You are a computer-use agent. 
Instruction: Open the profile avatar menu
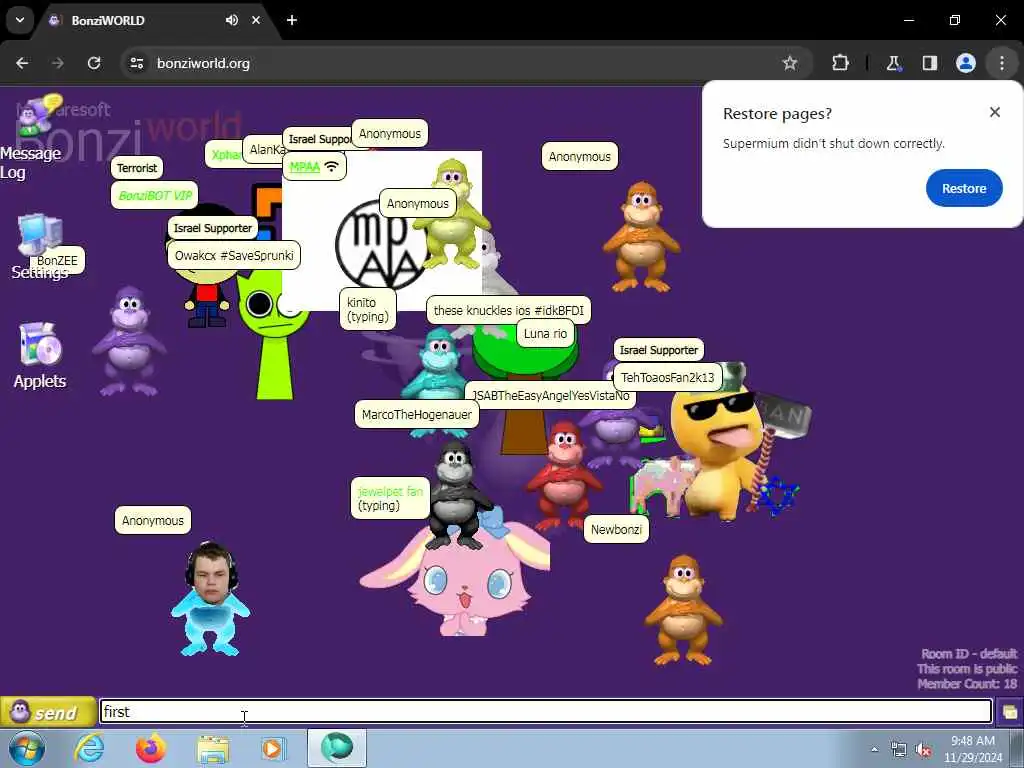click(966, 63)
